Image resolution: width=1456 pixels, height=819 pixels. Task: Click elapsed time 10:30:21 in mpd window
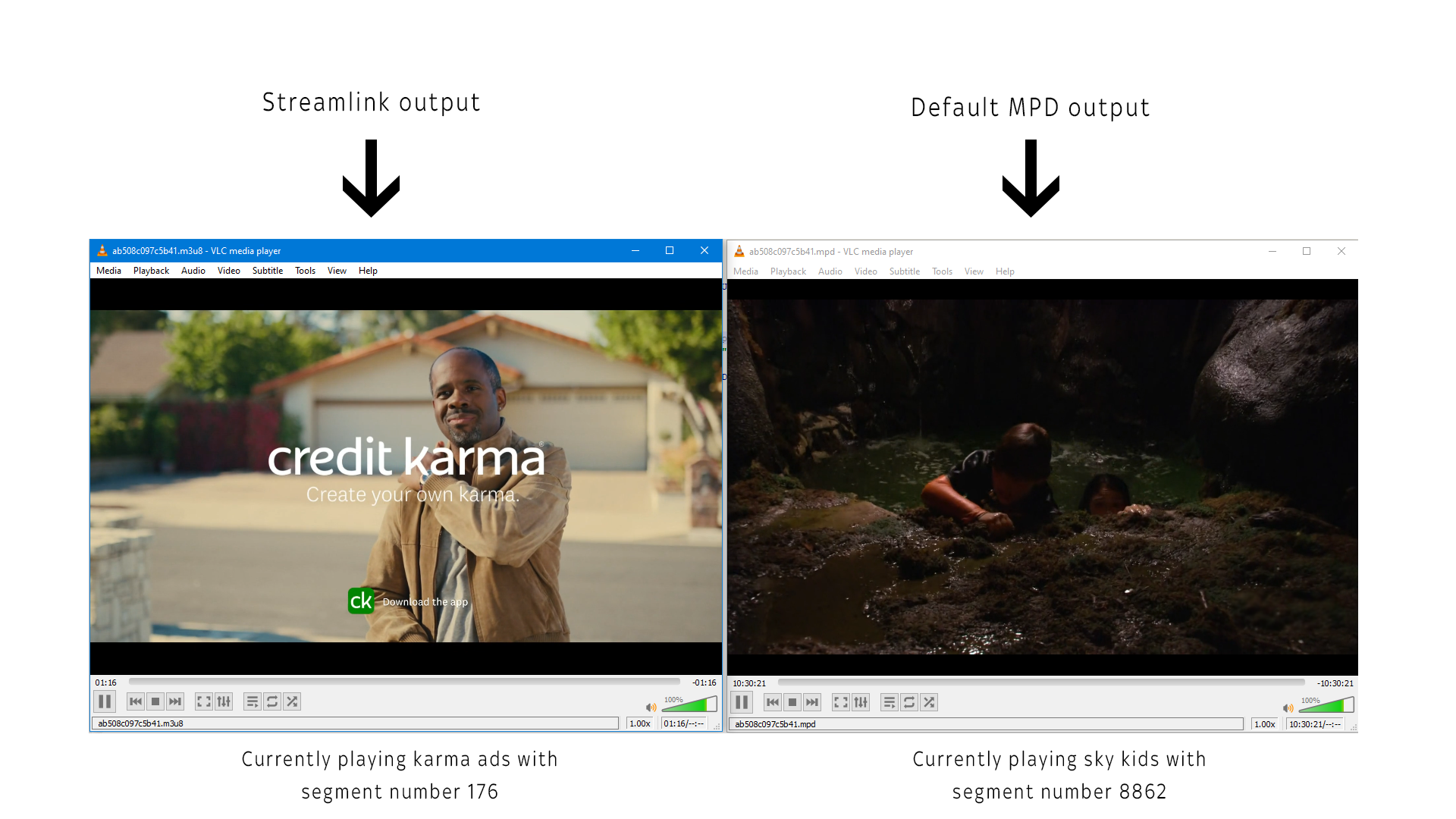749,683
